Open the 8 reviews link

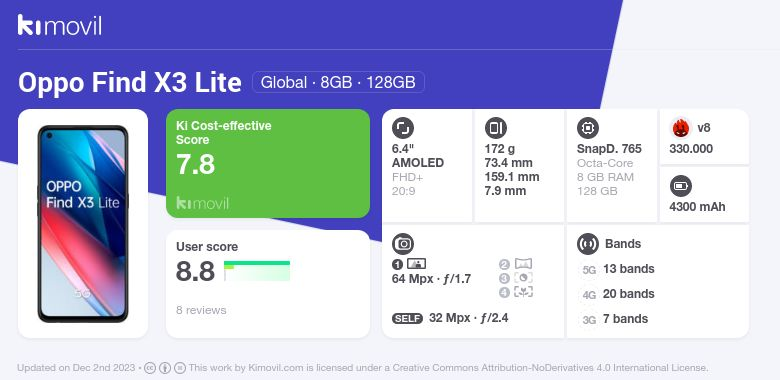point(201,310)
